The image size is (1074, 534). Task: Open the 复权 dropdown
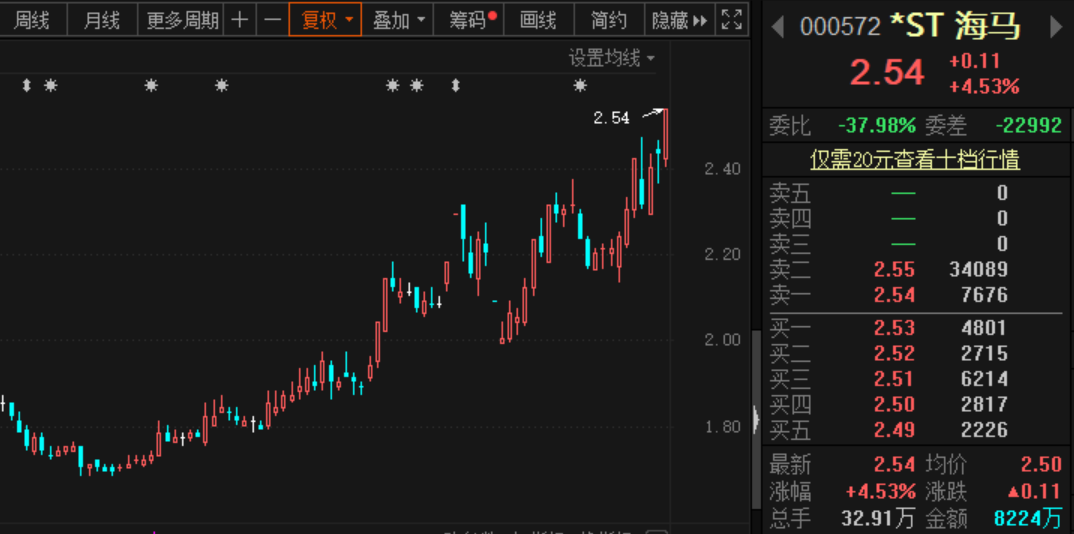pos(326,20)
